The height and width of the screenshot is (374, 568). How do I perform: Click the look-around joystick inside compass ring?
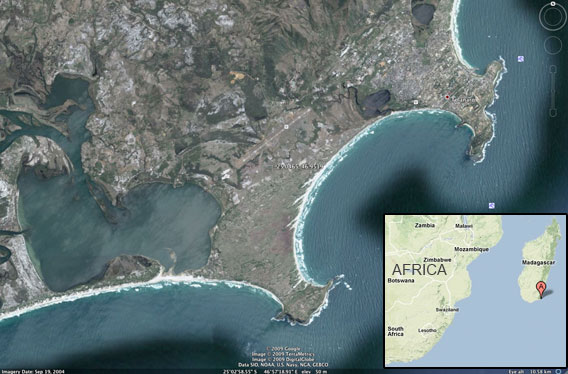[553, 17]
